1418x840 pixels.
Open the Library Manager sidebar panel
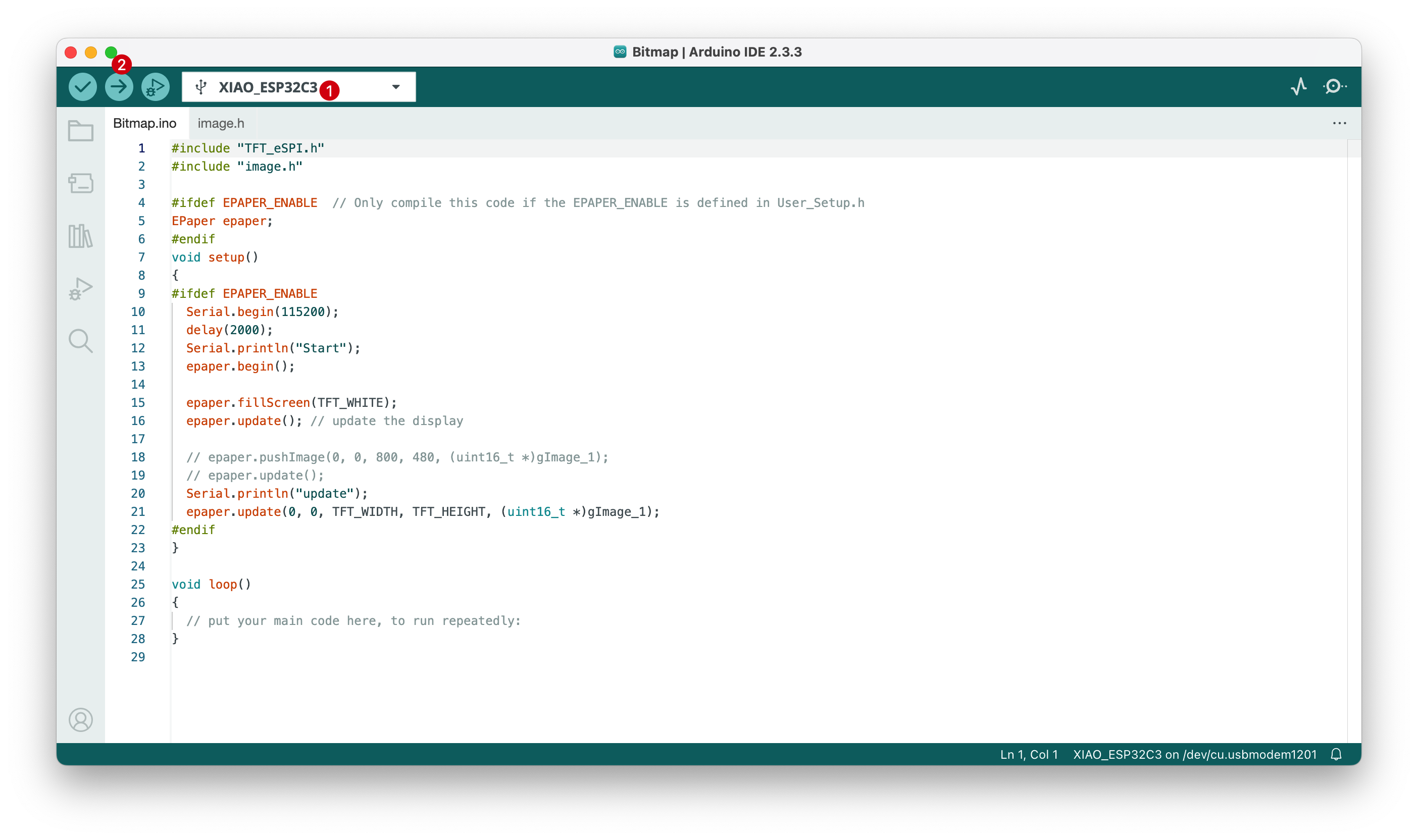[81, 236]
